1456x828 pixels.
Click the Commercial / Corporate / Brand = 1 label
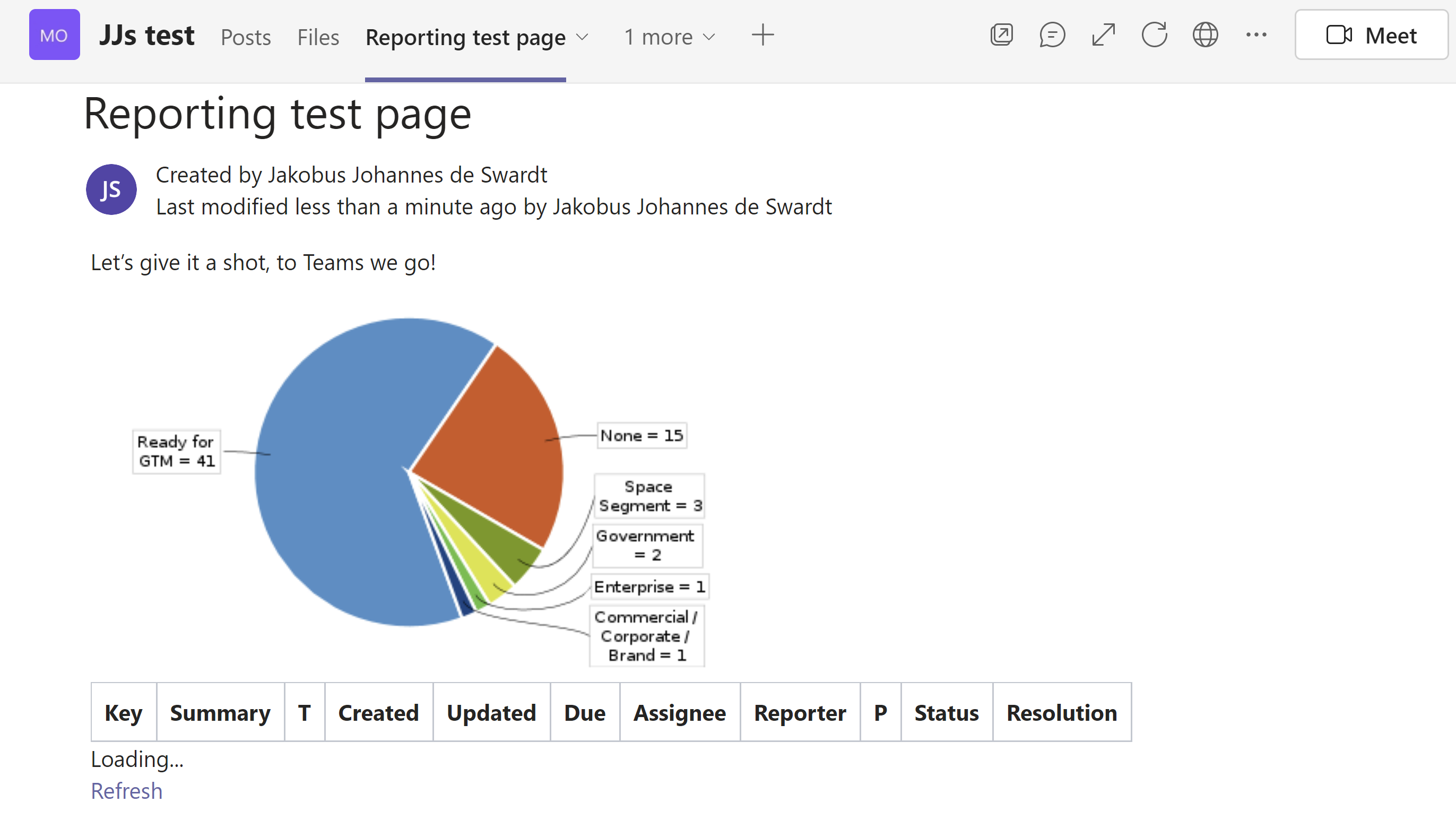coord(647,636)
